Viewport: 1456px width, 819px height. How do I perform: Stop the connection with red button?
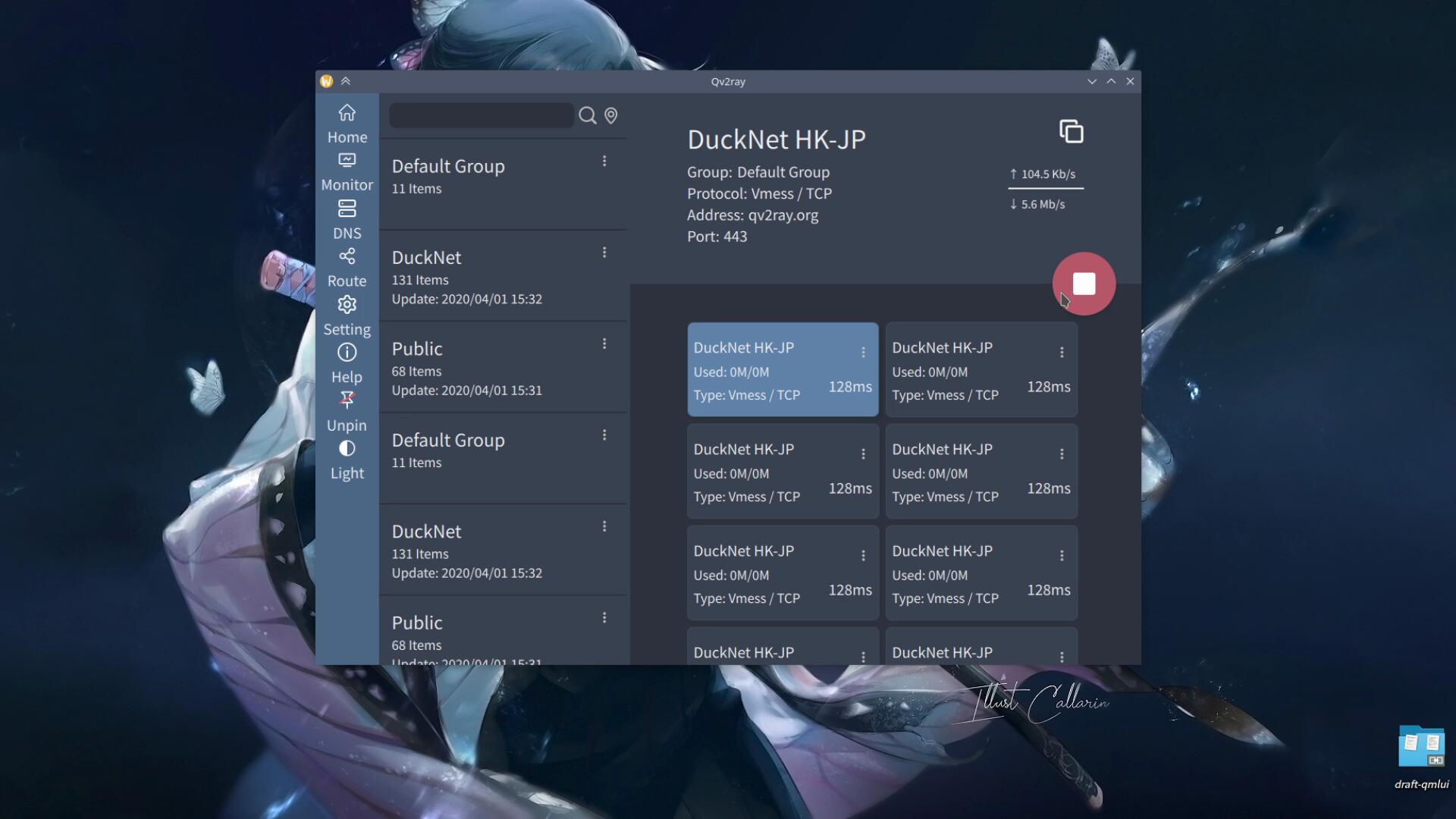(1084, 284)
